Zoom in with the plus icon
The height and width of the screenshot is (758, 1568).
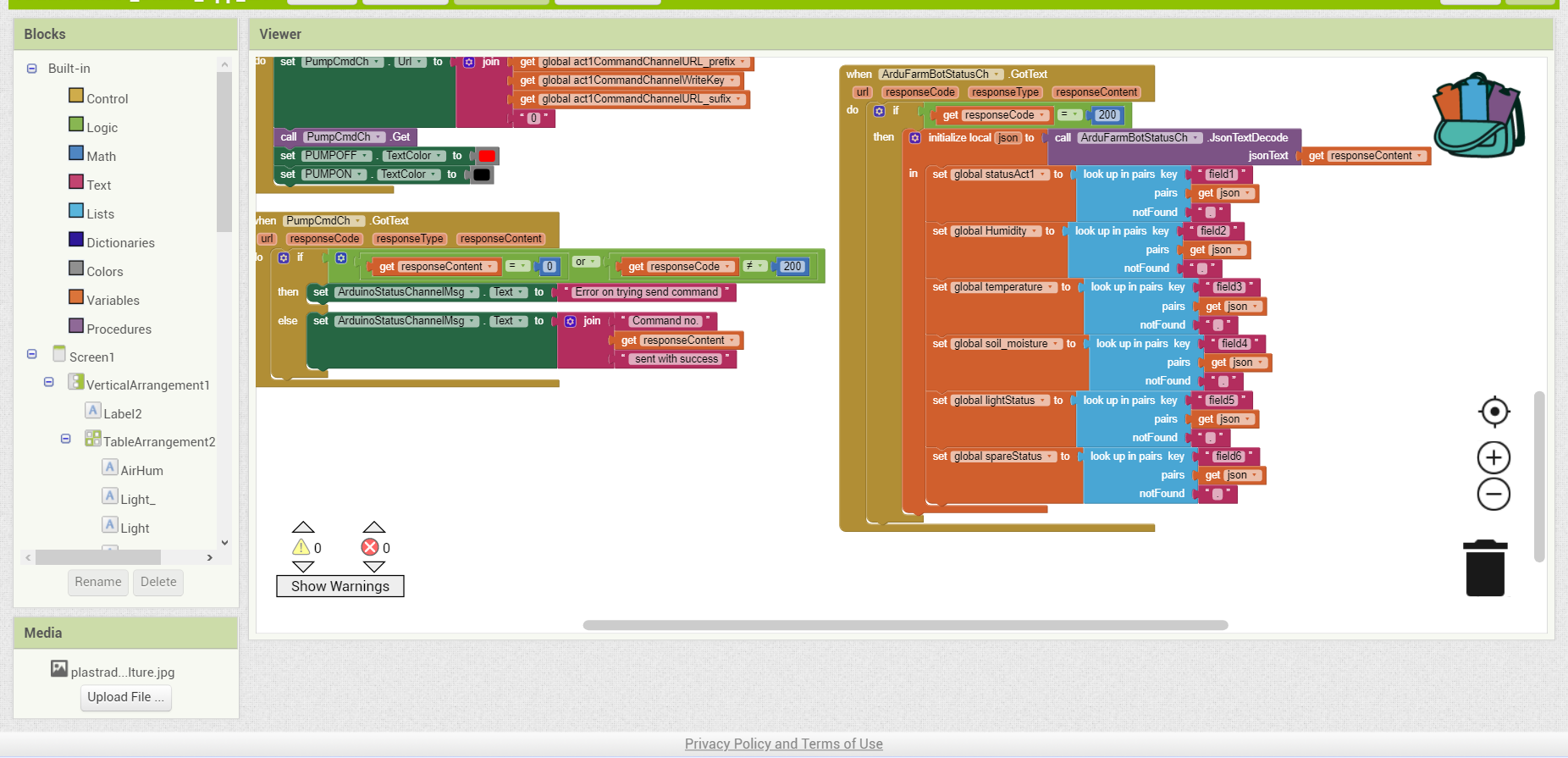[x=1493, y=458]
